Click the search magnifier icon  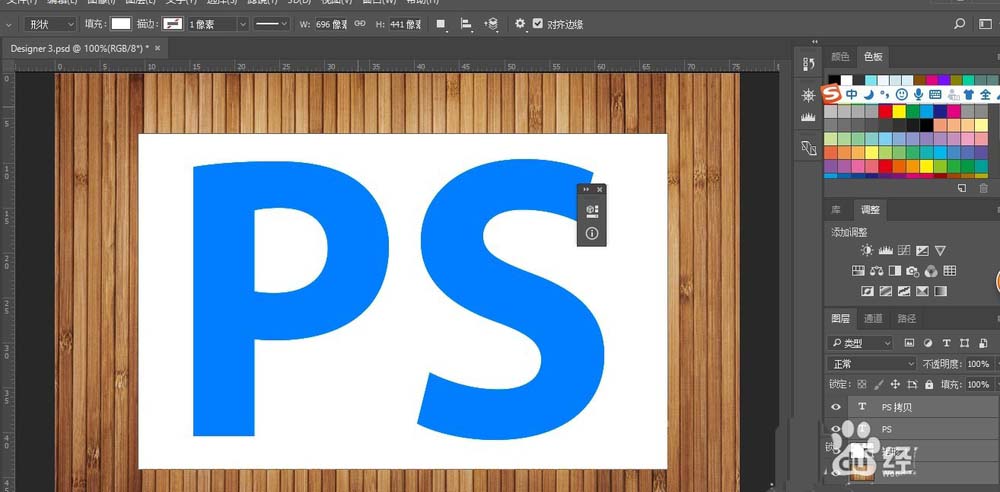pyautogui.click(x=959, y=24)
